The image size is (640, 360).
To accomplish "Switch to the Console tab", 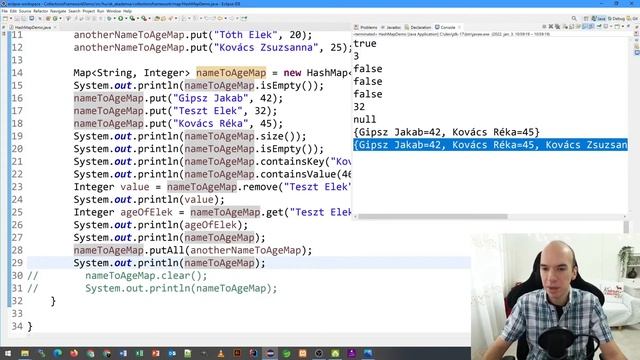I will (445, 27).
